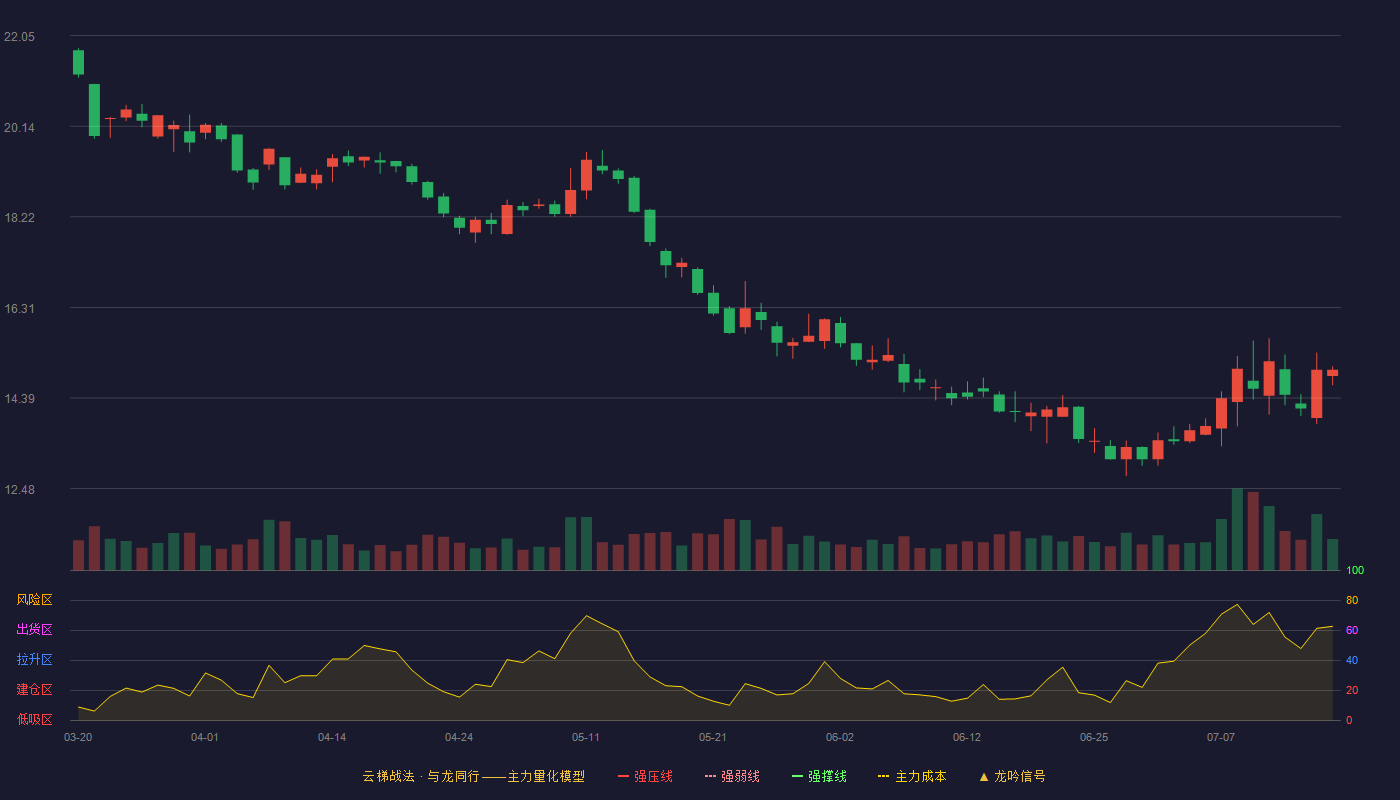Click the 低吸区 zone label
The width and height of the screenshot is (1400, 800).
point(34,719)
